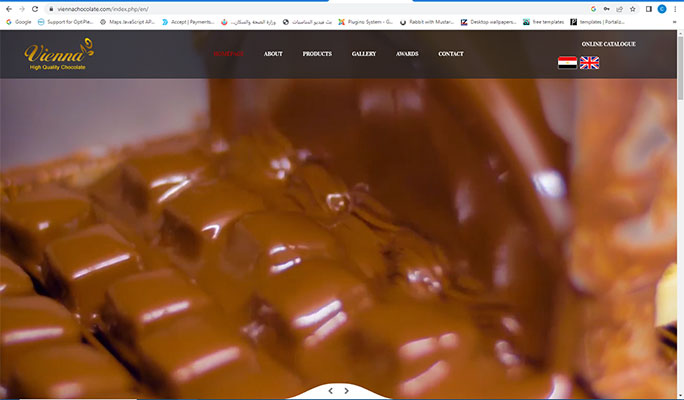Click the browser forward arrow

tap(22, 9)
